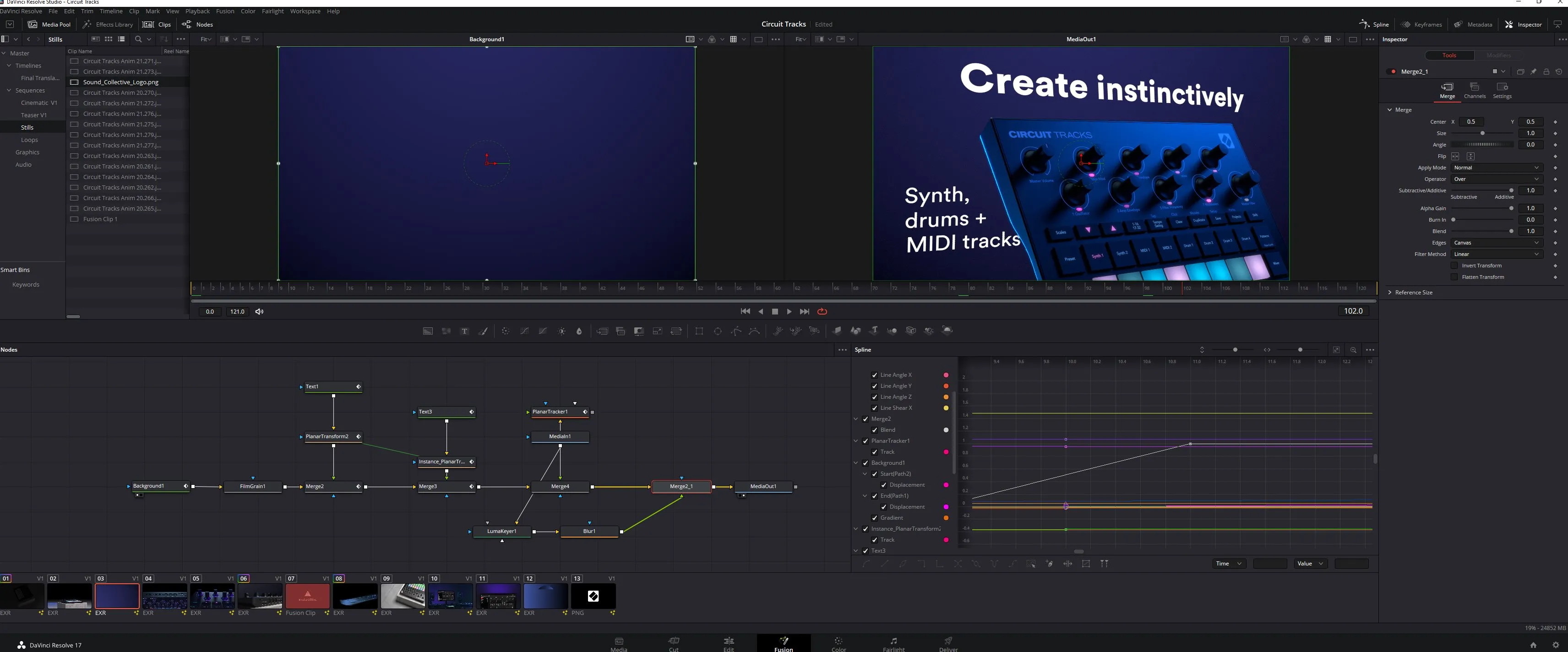Uncheck Line Shear X in Spline list

(x=875, y=408)
